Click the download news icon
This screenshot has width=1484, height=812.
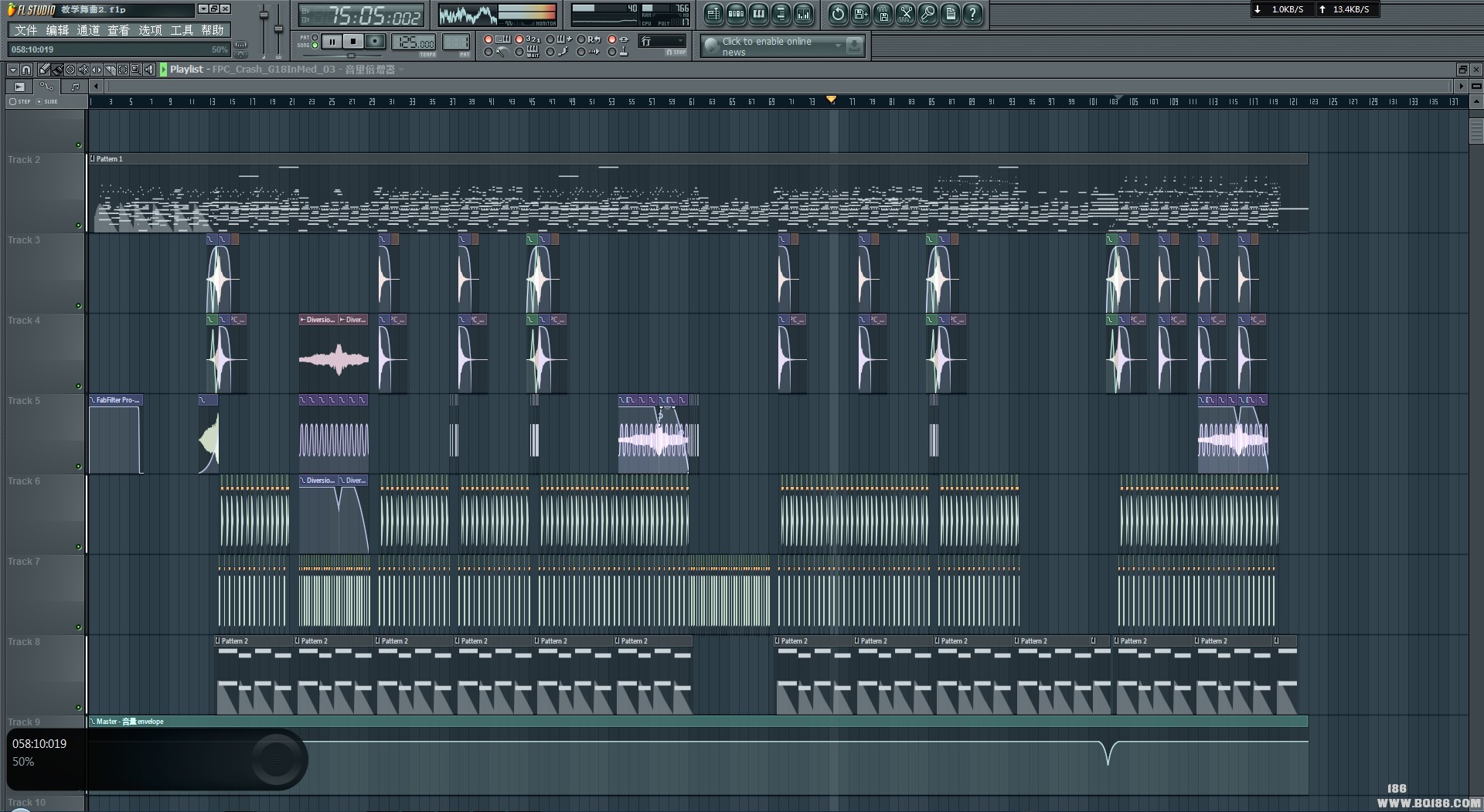(x=854, y=46)
